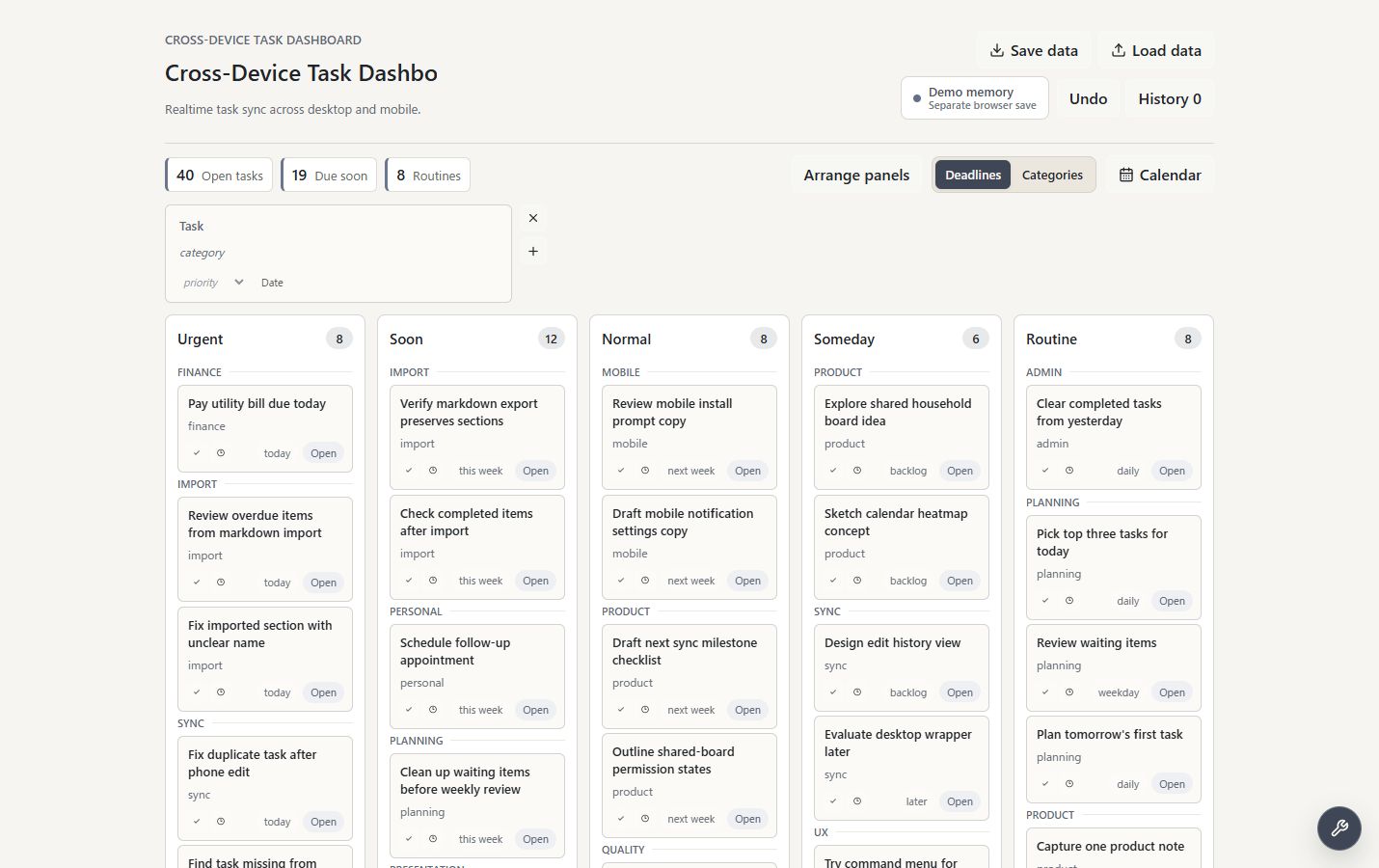1379x868 pixels.
Task: Open the wrench tools button in the corner
Action: pyautogui.click(x=1339, y=827)
